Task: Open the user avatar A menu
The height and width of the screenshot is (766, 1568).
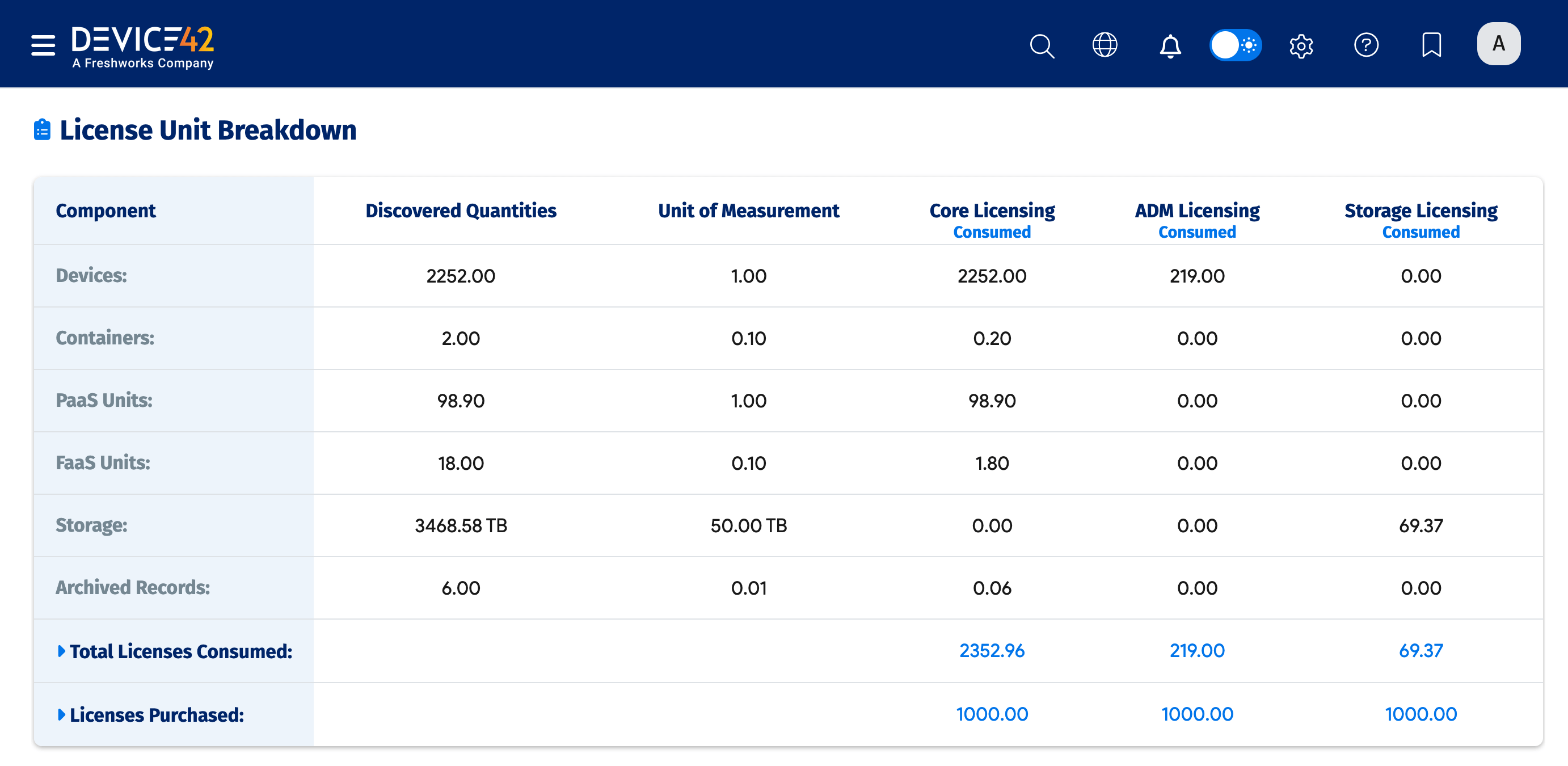Action: click(x=1498, y=44)
